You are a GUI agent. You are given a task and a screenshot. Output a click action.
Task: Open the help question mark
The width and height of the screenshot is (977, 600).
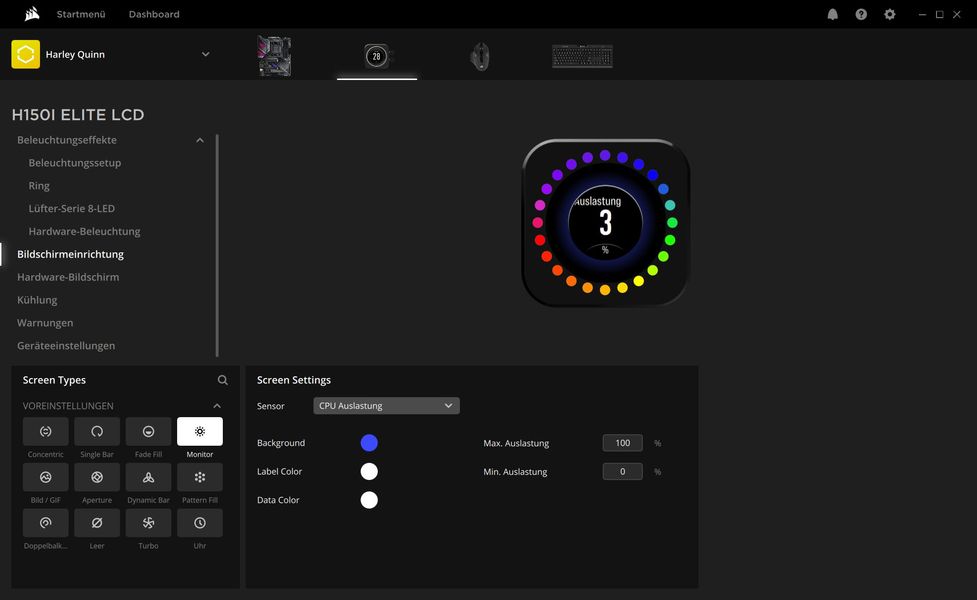coord(861,14)
